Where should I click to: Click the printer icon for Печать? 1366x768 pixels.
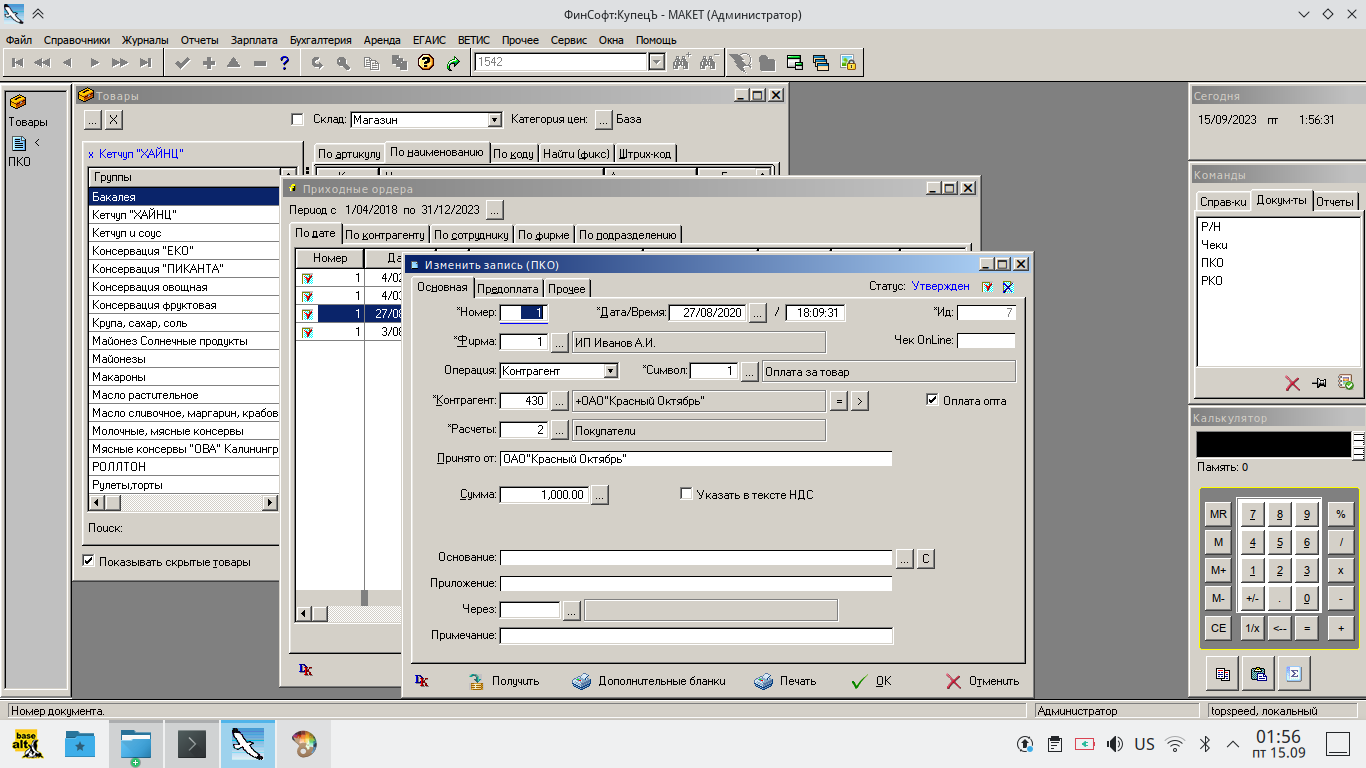coord(763,681)
